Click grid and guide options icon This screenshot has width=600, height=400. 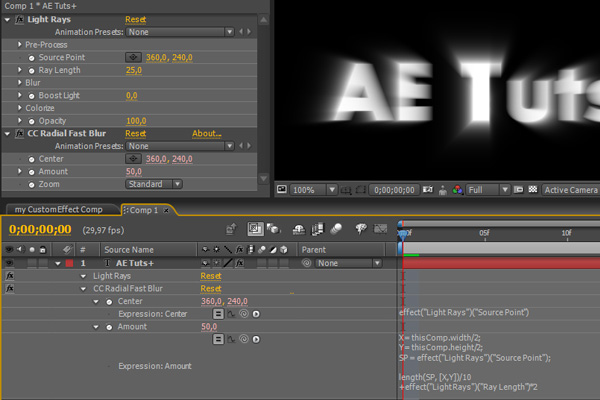pyautogui.click(x=346, y=190)
